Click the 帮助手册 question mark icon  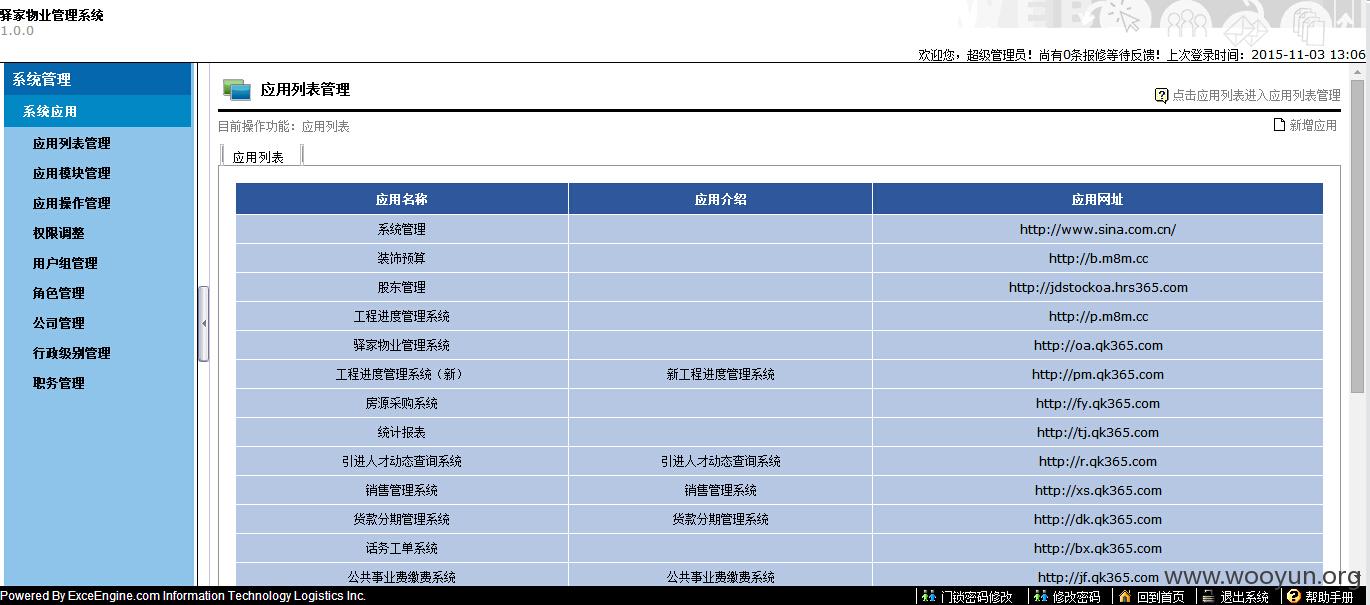(x=1293, y=597)
